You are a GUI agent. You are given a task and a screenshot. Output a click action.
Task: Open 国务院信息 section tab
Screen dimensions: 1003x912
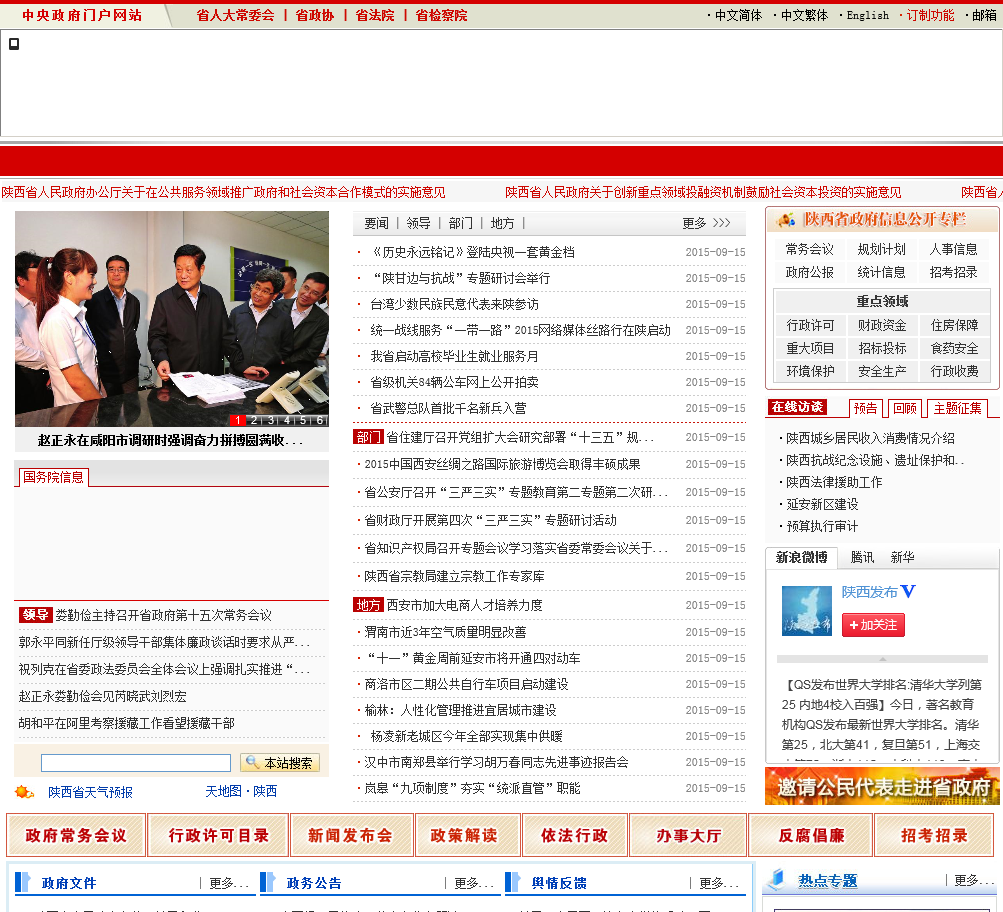tap(52, 477)
